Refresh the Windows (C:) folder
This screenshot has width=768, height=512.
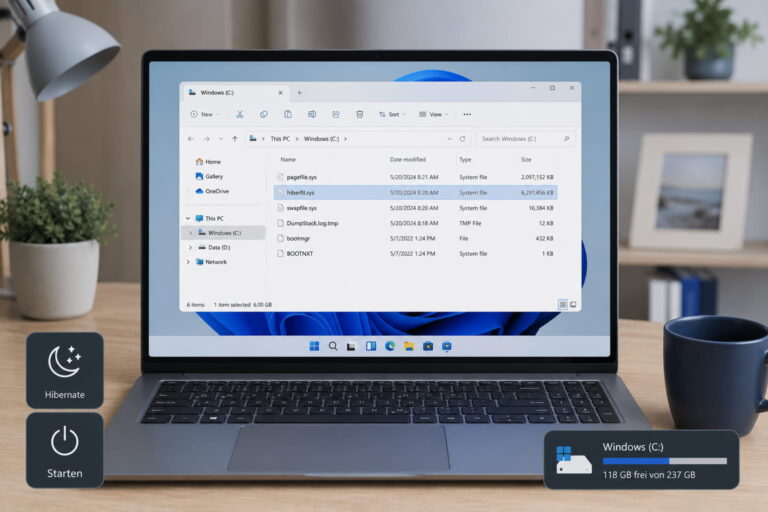(462, 139)
